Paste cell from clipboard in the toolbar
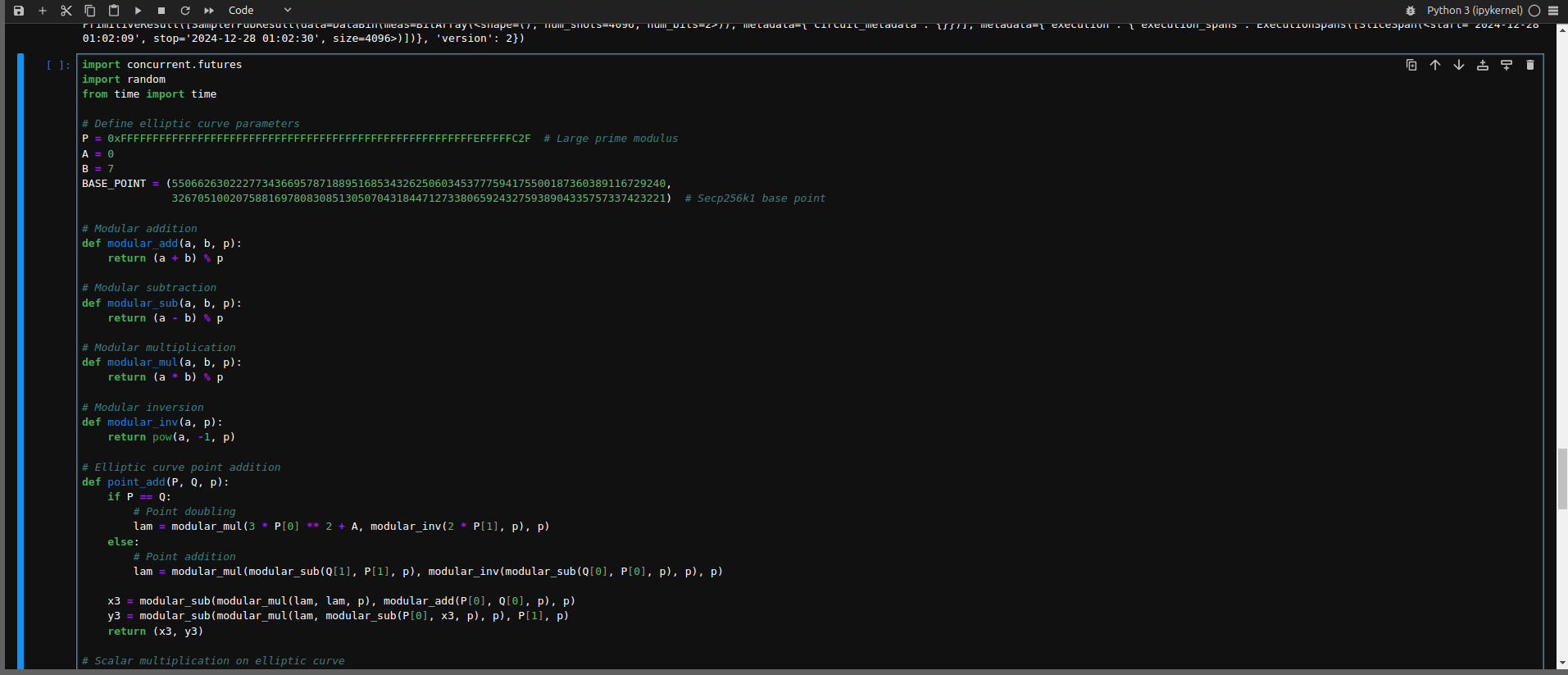This screenshot has width=1568, height=675. click(114, 11)
